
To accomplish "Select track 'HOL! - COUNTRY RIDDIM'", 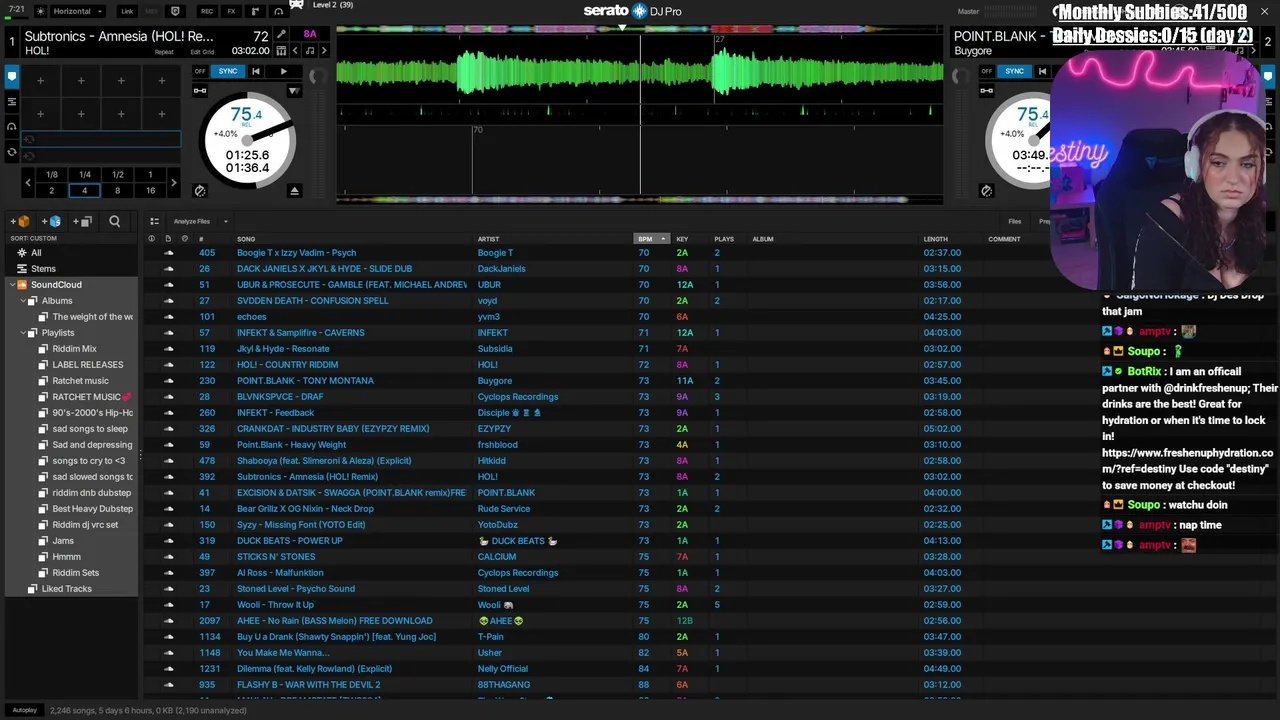I will point(287,365).
